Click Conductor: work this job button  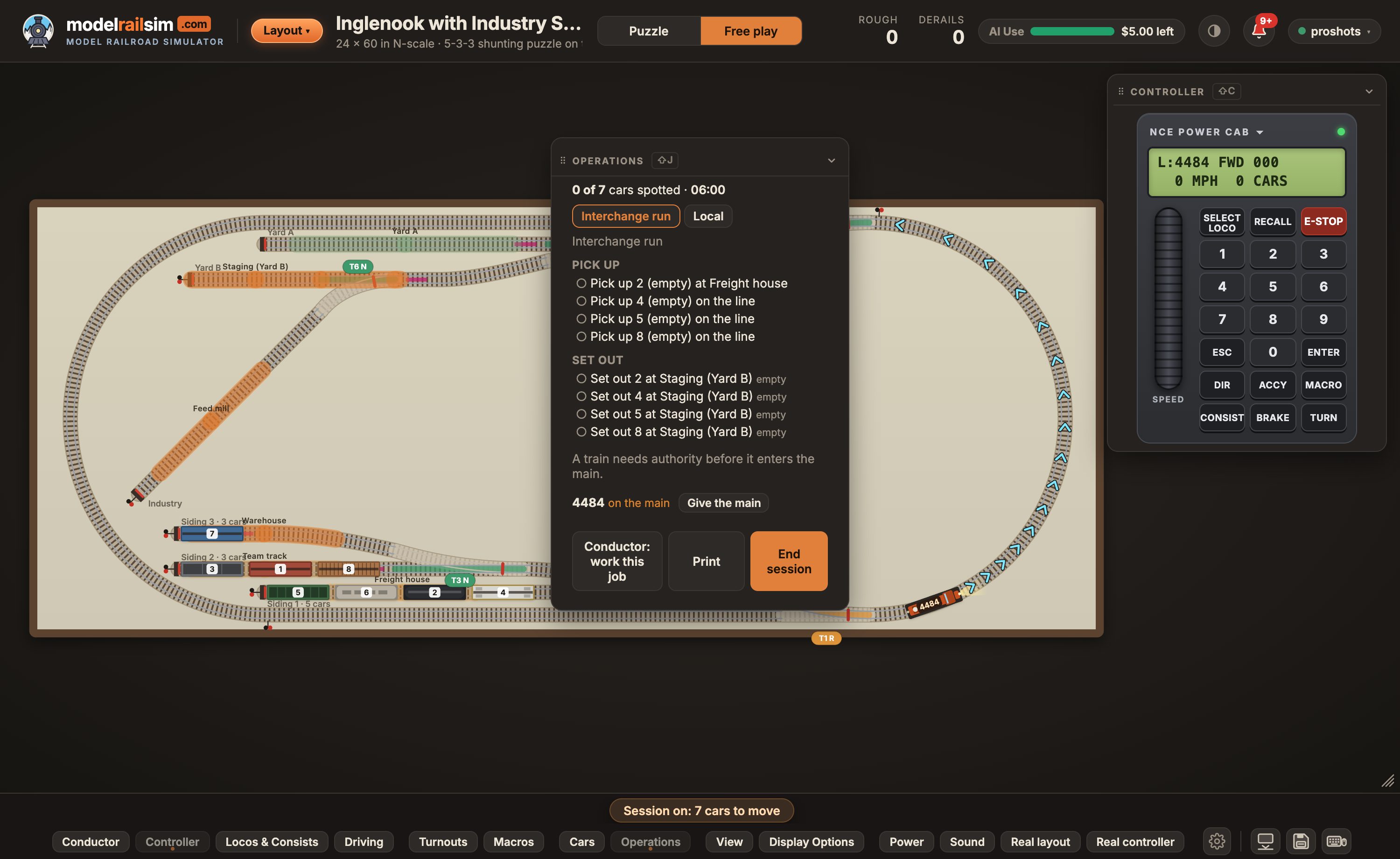(616, 561)
